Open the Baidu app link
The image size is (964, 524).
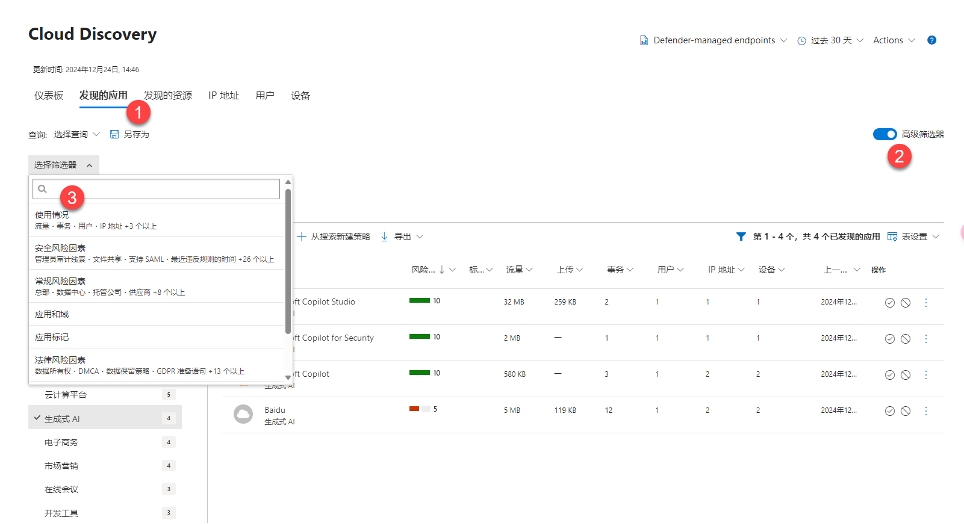(275, 410)
